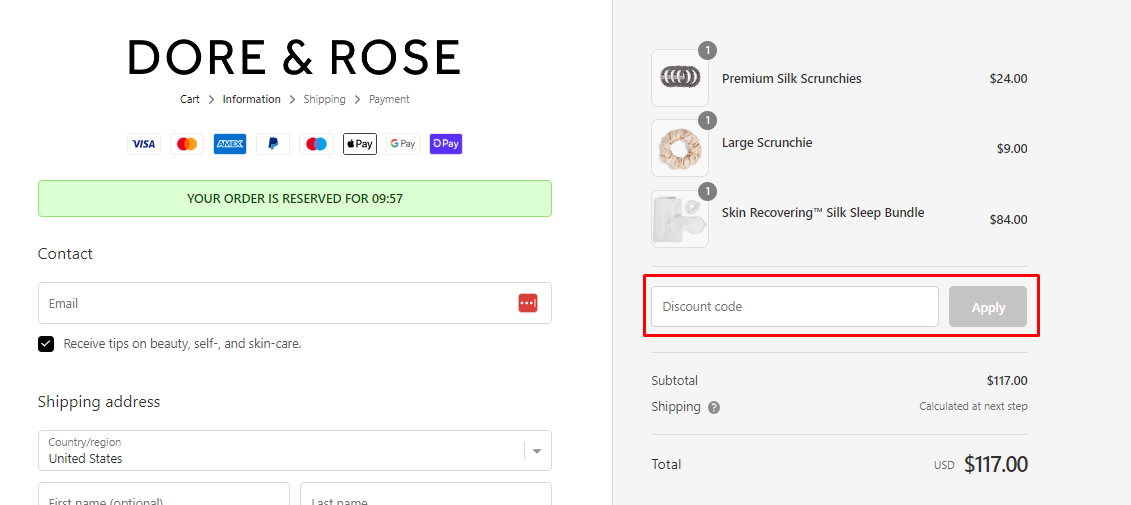Click the Apply discount button
The width and height of the screenshot is (1131, 505).
988,307
